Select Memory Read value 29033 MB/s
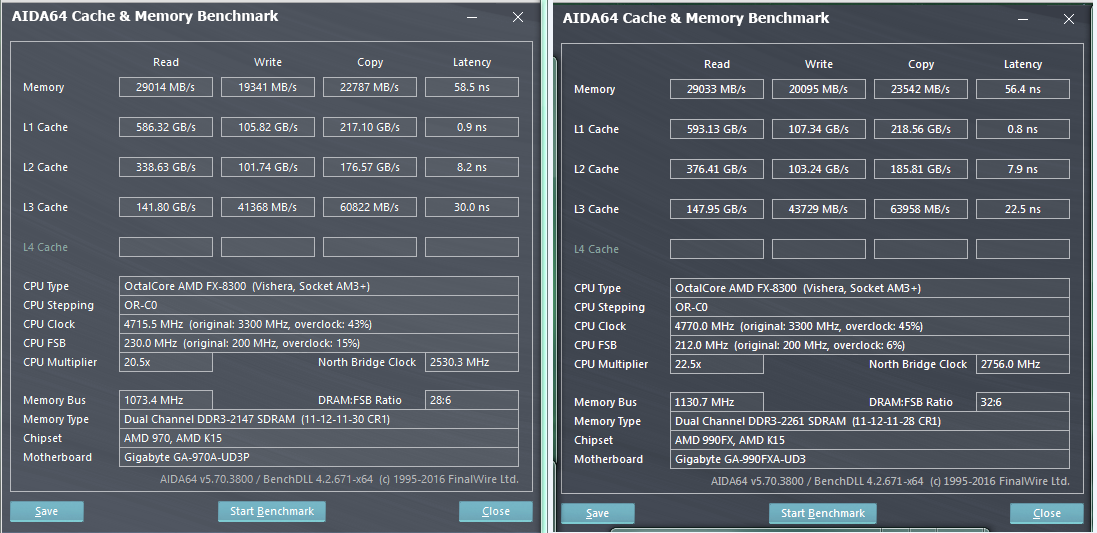The height and width of the screenshot is (533, 1097). (717, 90)
